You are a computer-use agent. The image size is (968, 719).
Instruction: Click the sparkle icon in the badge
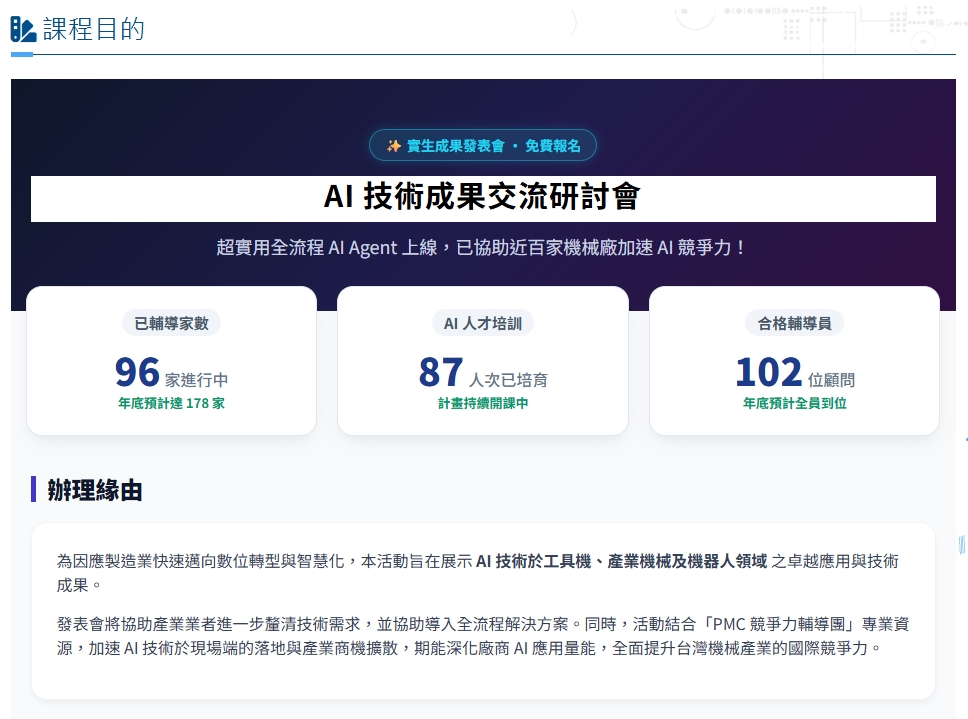[393, 146]
